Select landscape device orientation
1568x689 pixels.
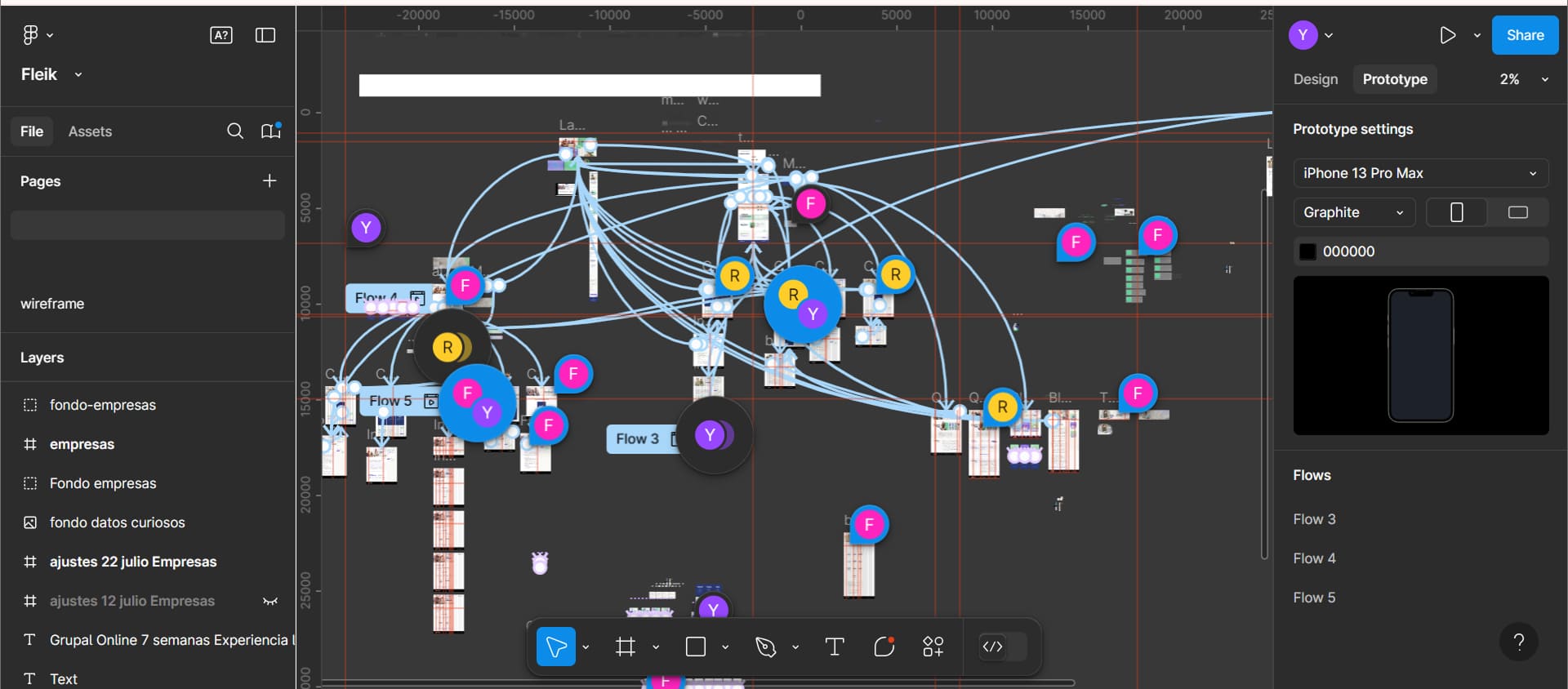pyautogui.click(x=1518, y=212)
